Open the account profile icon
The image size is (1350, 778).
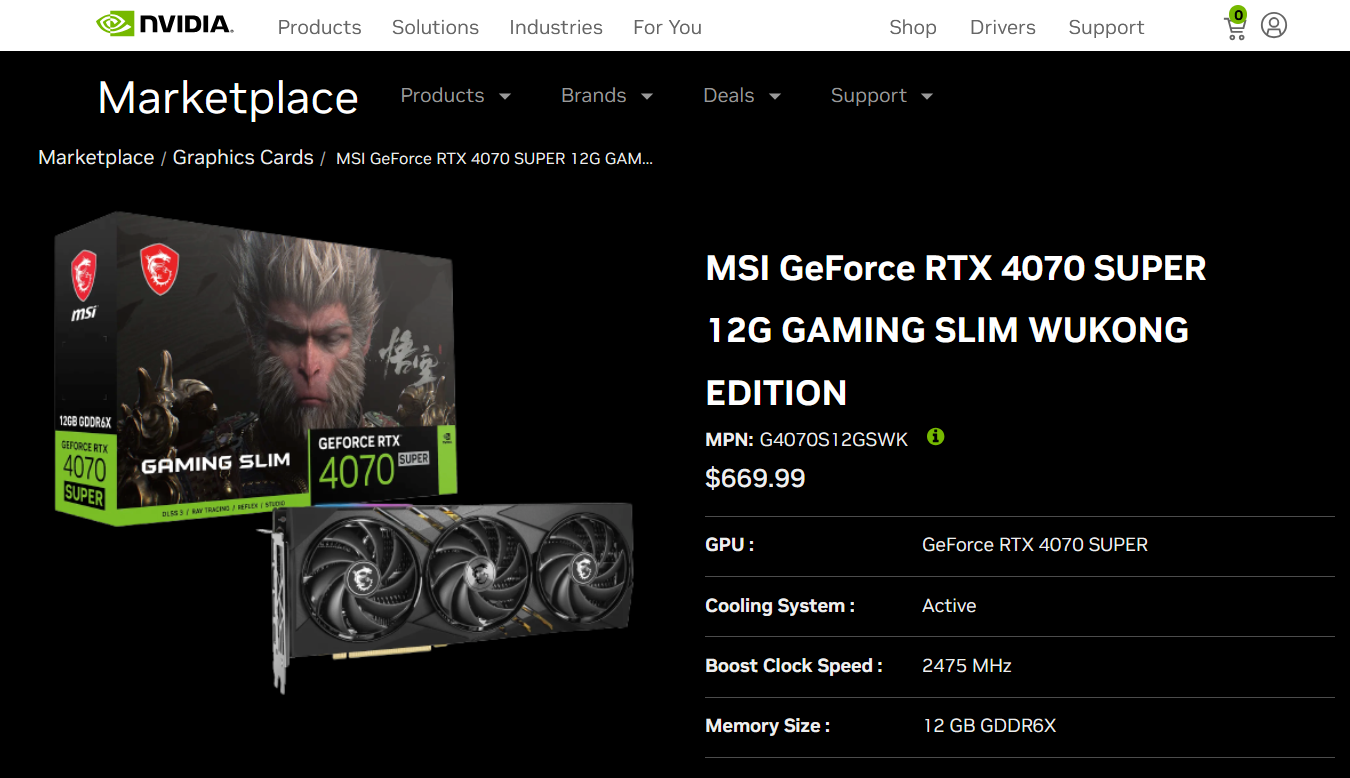1273,25
